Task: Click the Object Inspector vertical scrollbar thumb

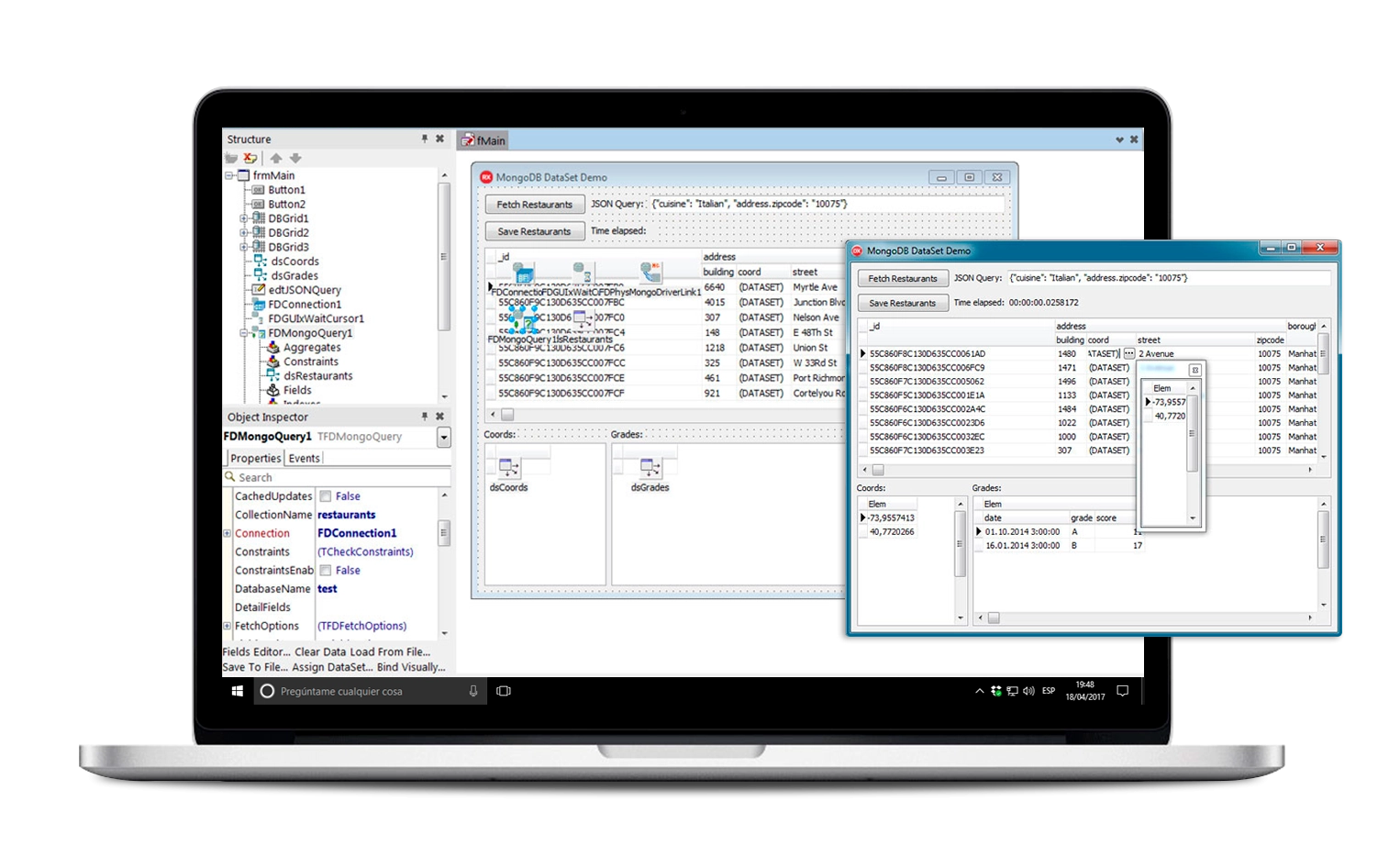Action: click(x=444, y=532)
